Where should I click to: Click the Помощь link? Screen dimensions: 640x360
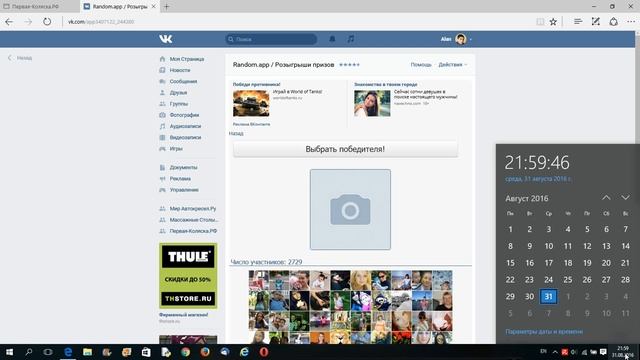(x=421, y=64)
